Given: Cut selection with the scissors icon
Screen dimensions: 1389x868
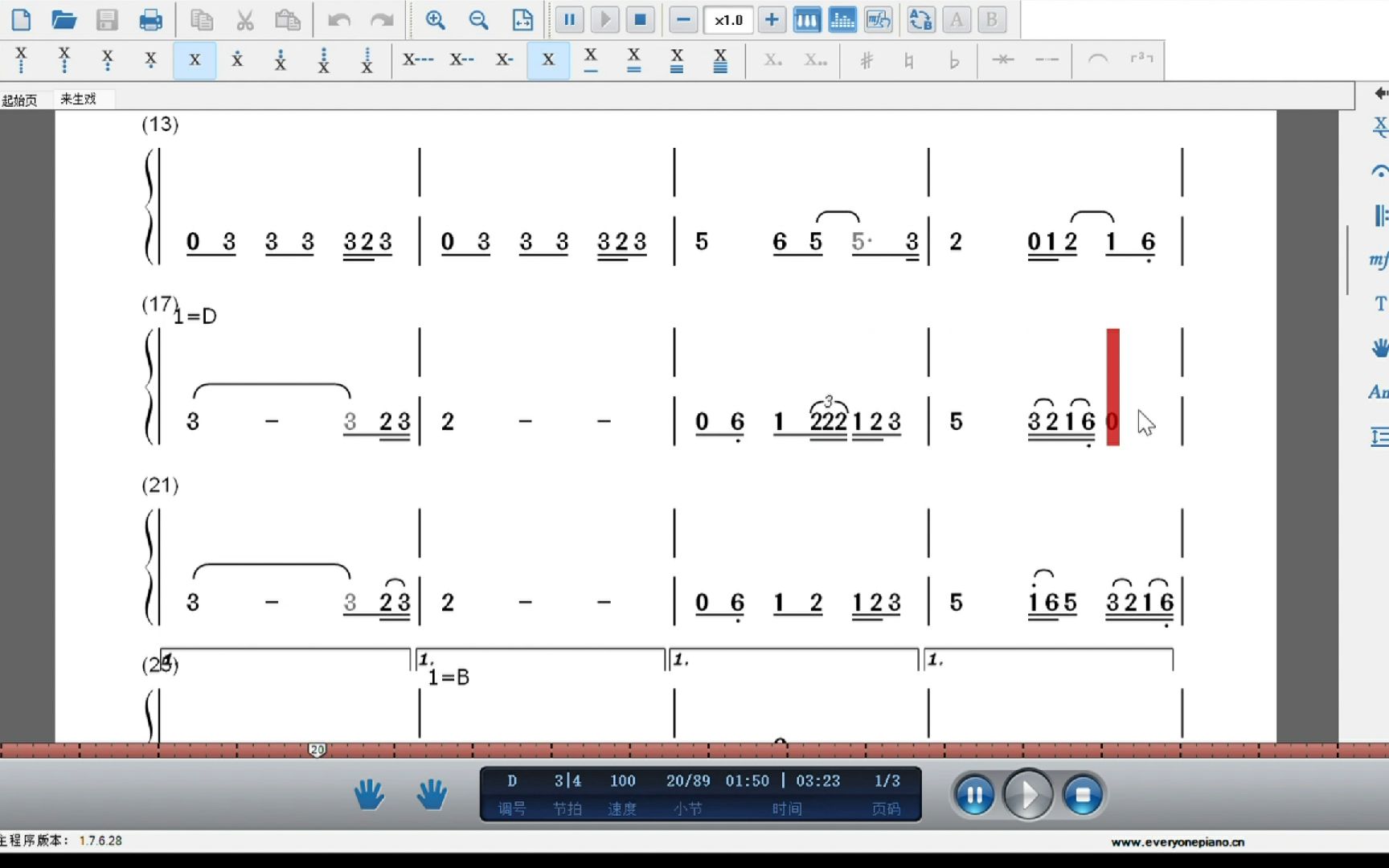Looking at the screenshot, I should click(x=244, y=20).
